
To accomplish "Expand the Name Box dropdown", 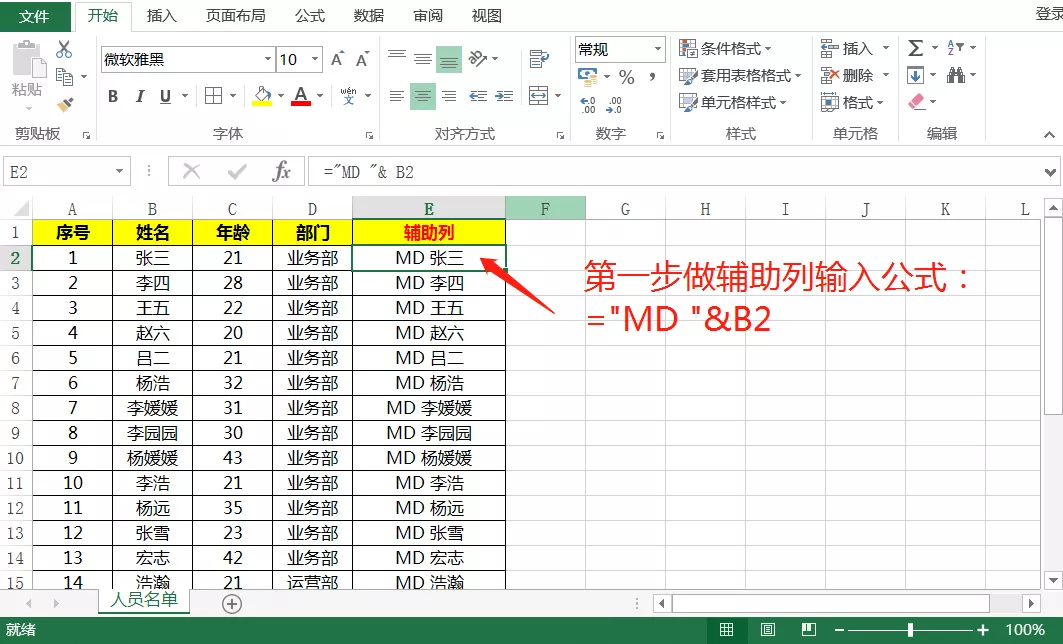I will tap(119, 172).
